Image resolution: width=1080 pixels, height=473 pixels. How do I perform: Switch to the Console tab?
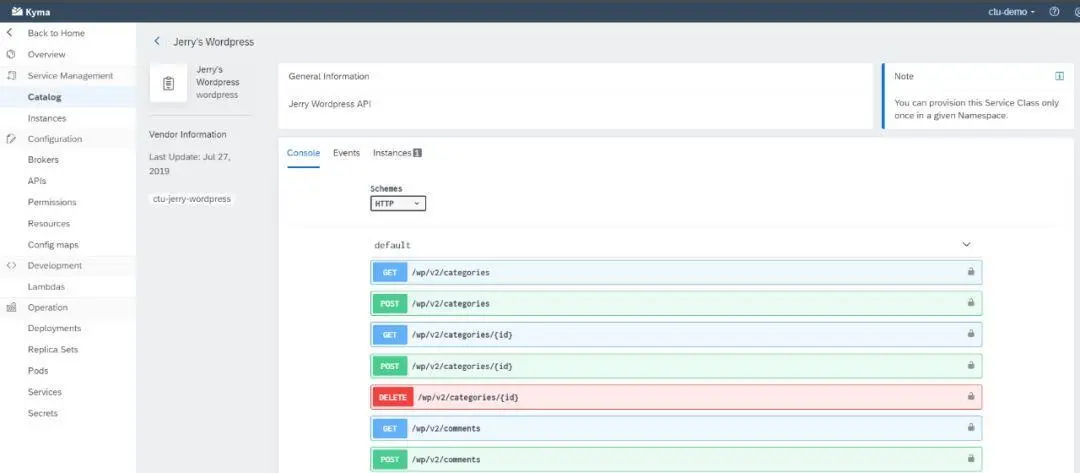303,153
